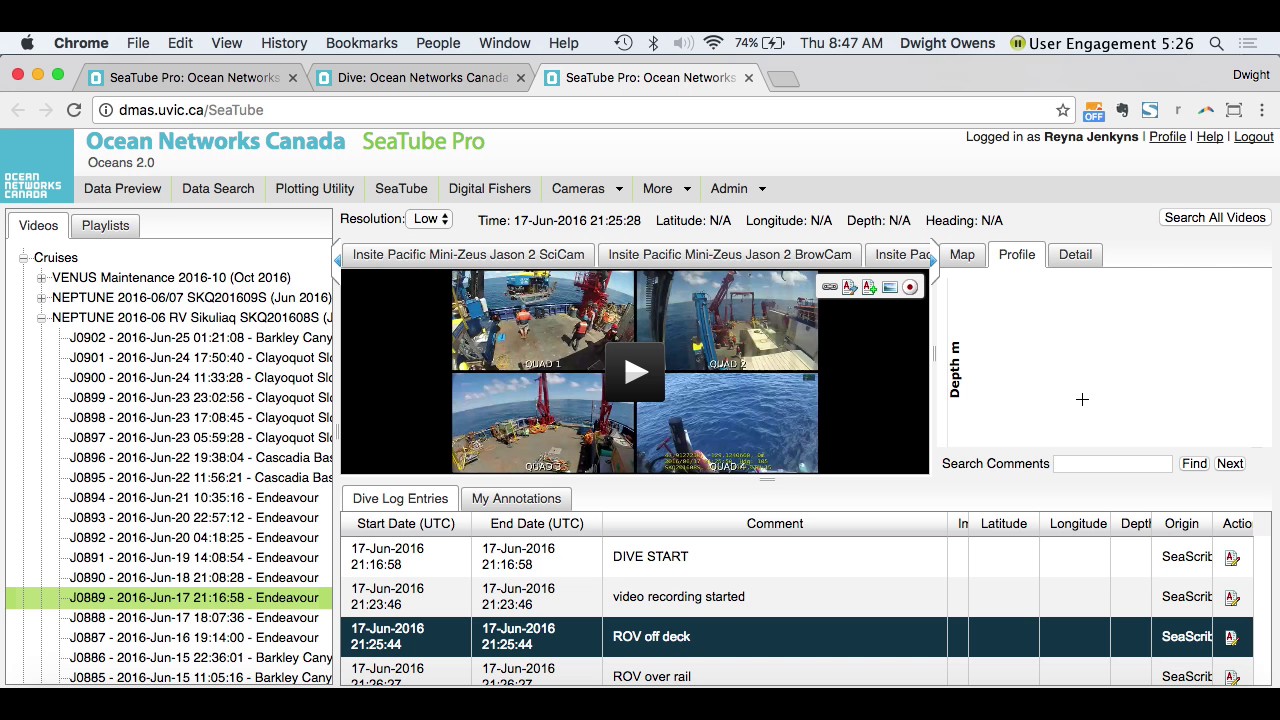Switch to the Dive: Ocean Networks Canada tab

[422, 78]
